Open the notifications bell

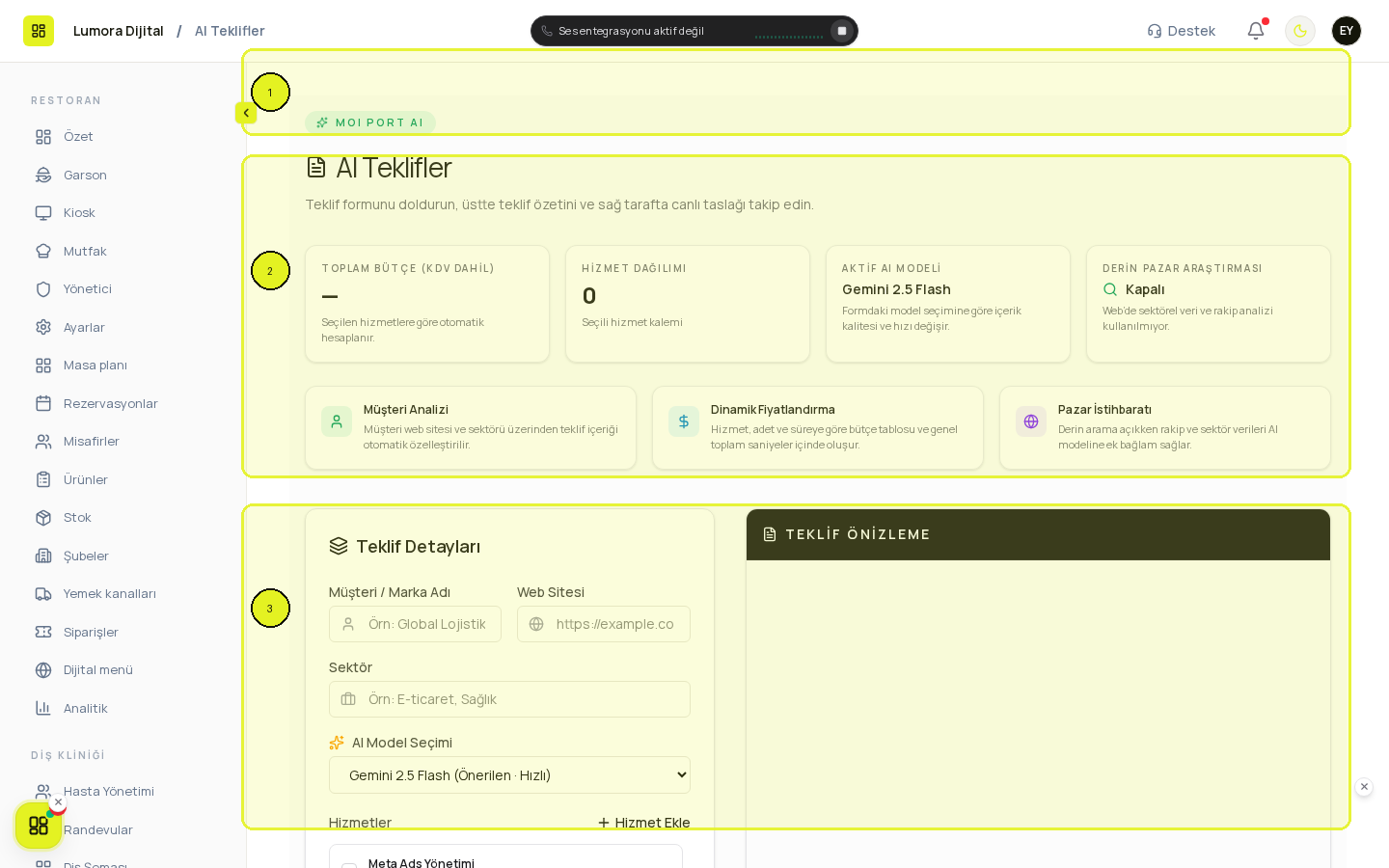click(1256, 31)
